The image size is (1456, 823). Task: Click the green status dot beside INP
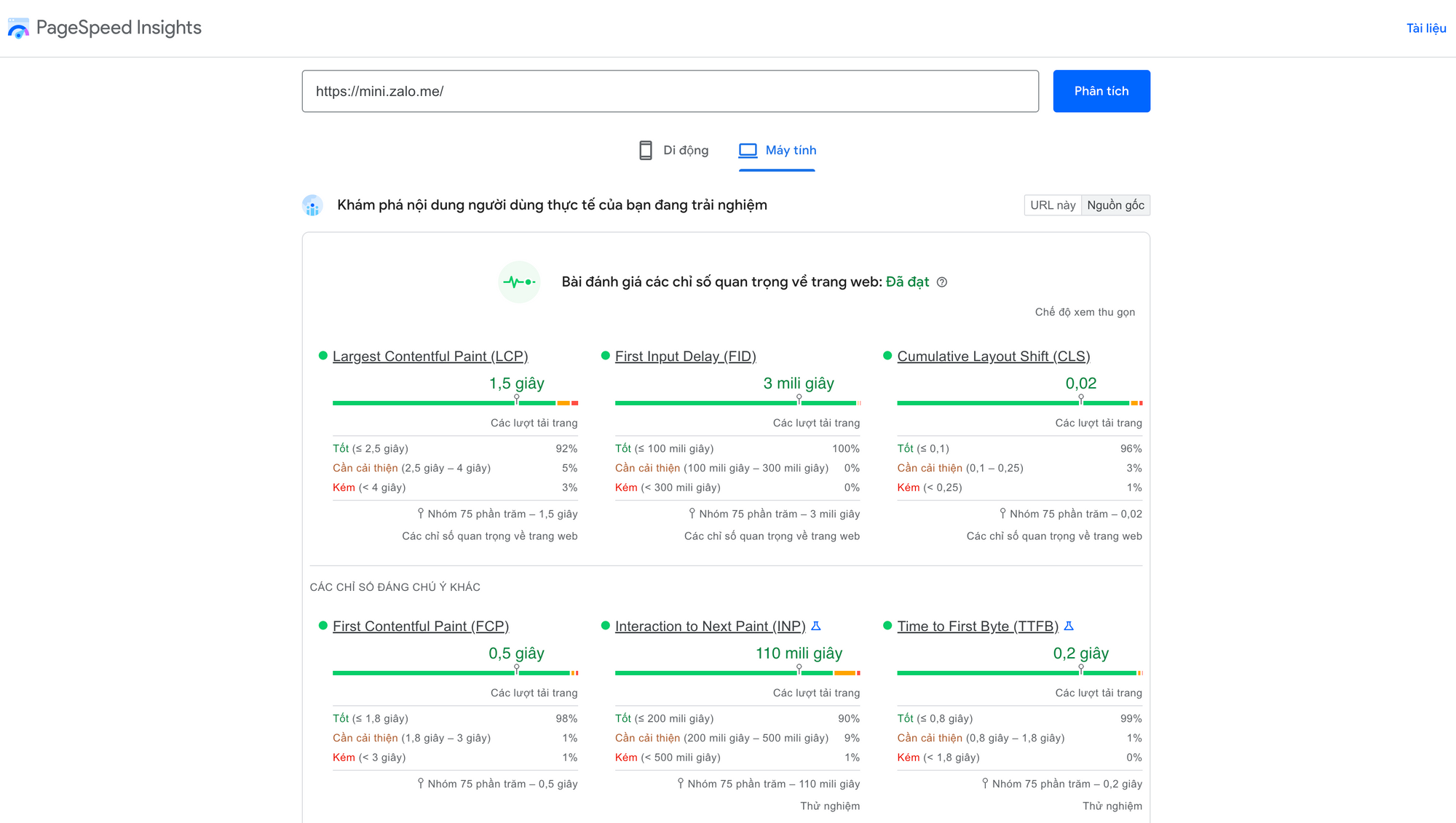pos(605,625)
